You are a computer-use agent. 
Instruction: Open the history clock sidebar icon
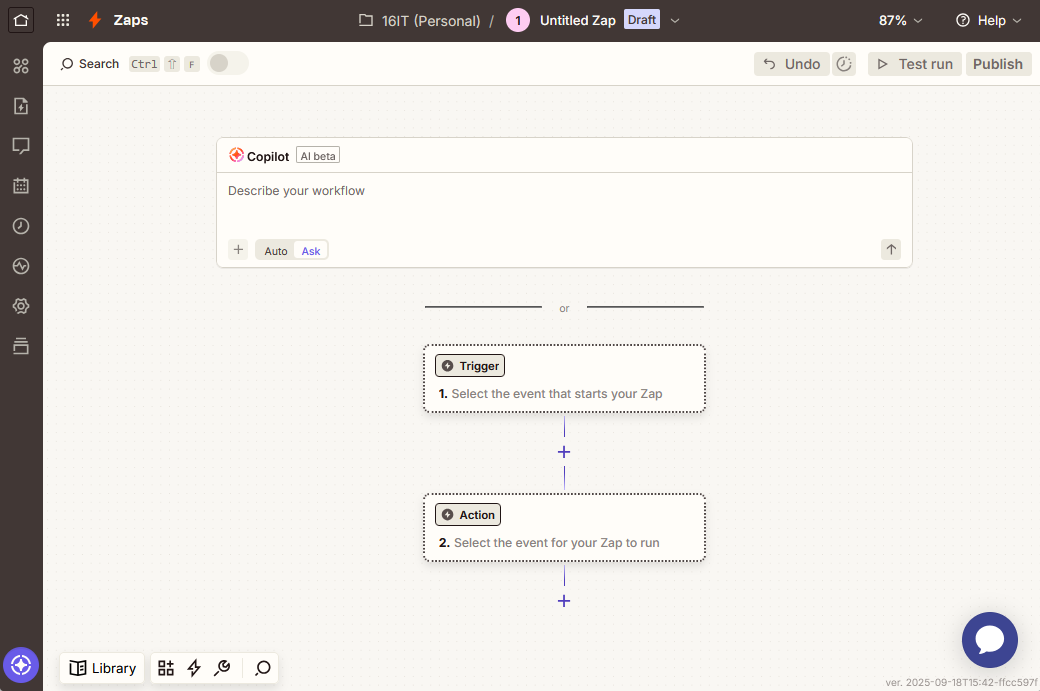pyautogui.click(x=21, y=226)
